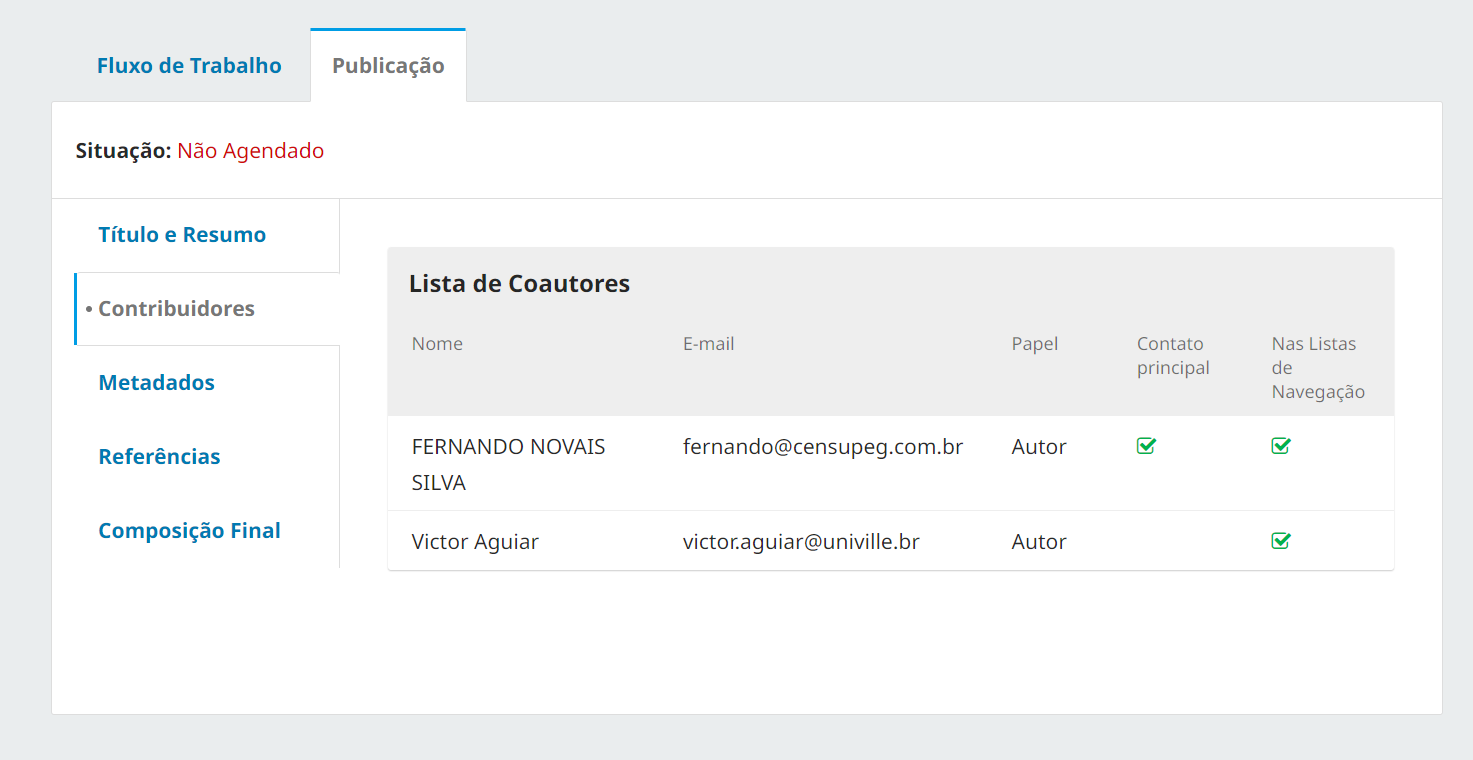The width and height of the screenshot is (1473, 760).
Task: Click the name FERNANDO NOVAIS SILVA
Action: point(508,464)
